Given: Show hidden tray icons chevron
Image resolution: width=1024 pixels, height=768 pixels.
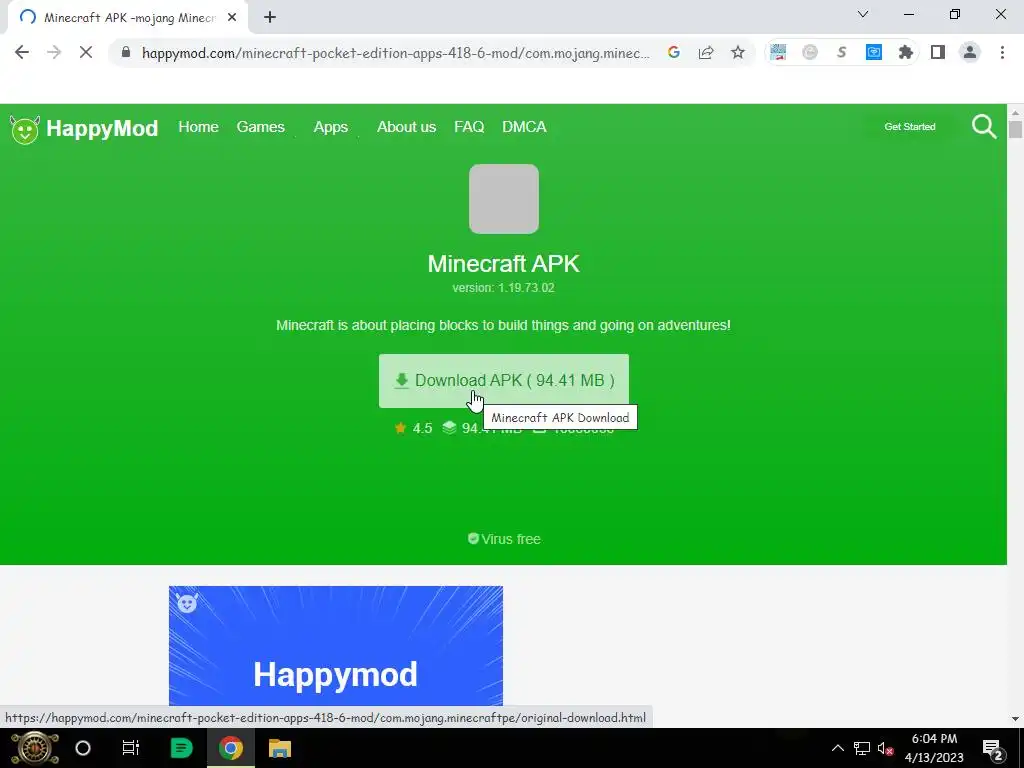Looking at the screenshot, I should (837, 748).
